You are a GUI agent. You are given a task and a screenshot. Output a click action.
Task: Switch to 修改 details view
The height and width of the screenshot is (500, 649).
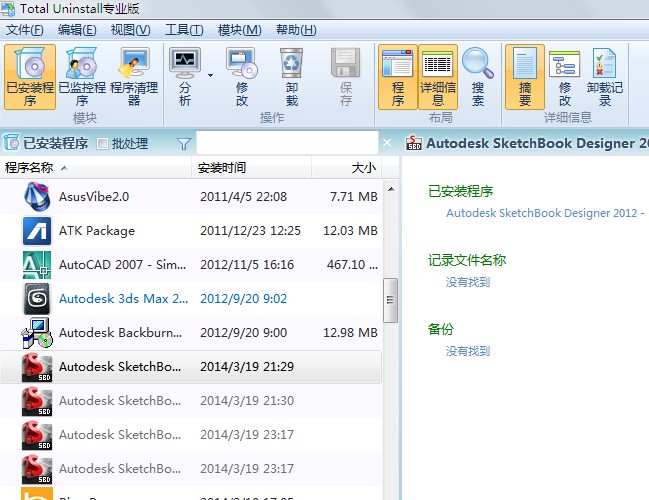(565, 77)
